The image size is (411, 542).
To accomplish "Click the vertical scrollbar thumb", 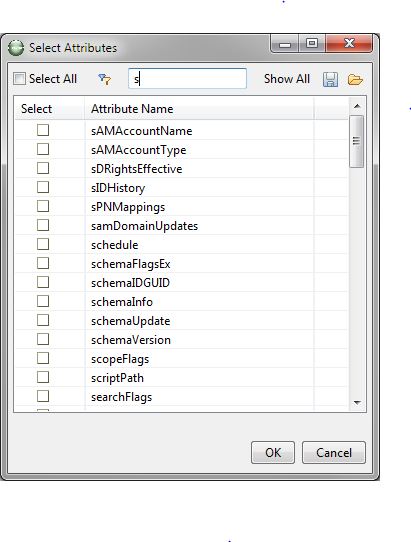I will point(356,141).
